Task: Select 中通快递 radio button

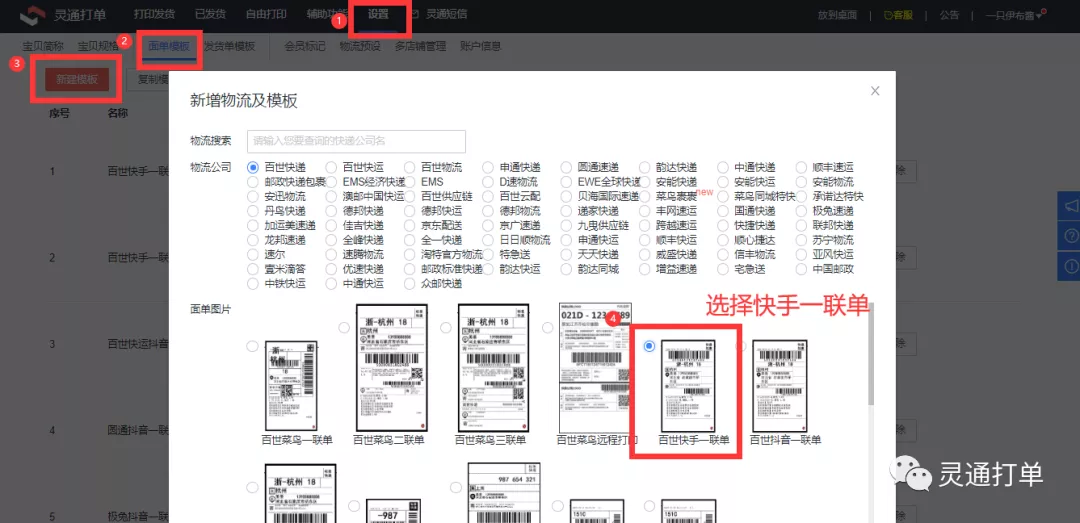Action: [723, 167]
